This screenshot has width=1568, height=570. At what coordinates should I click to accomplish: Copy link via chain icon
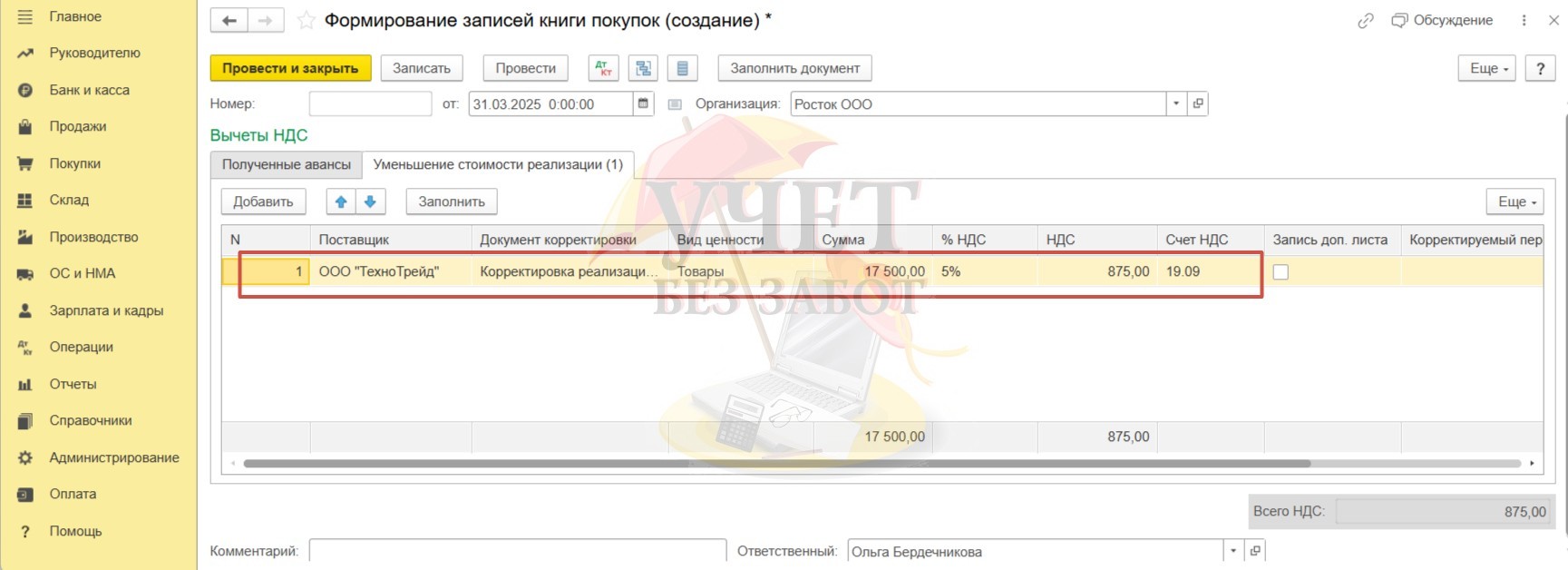1365,20
